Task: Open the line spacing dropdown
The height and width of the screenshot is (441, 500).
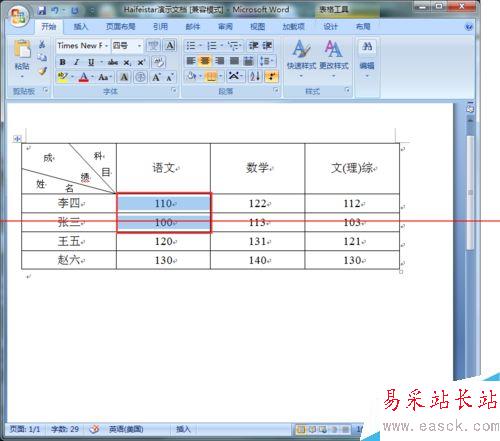Action: (268, 61)
